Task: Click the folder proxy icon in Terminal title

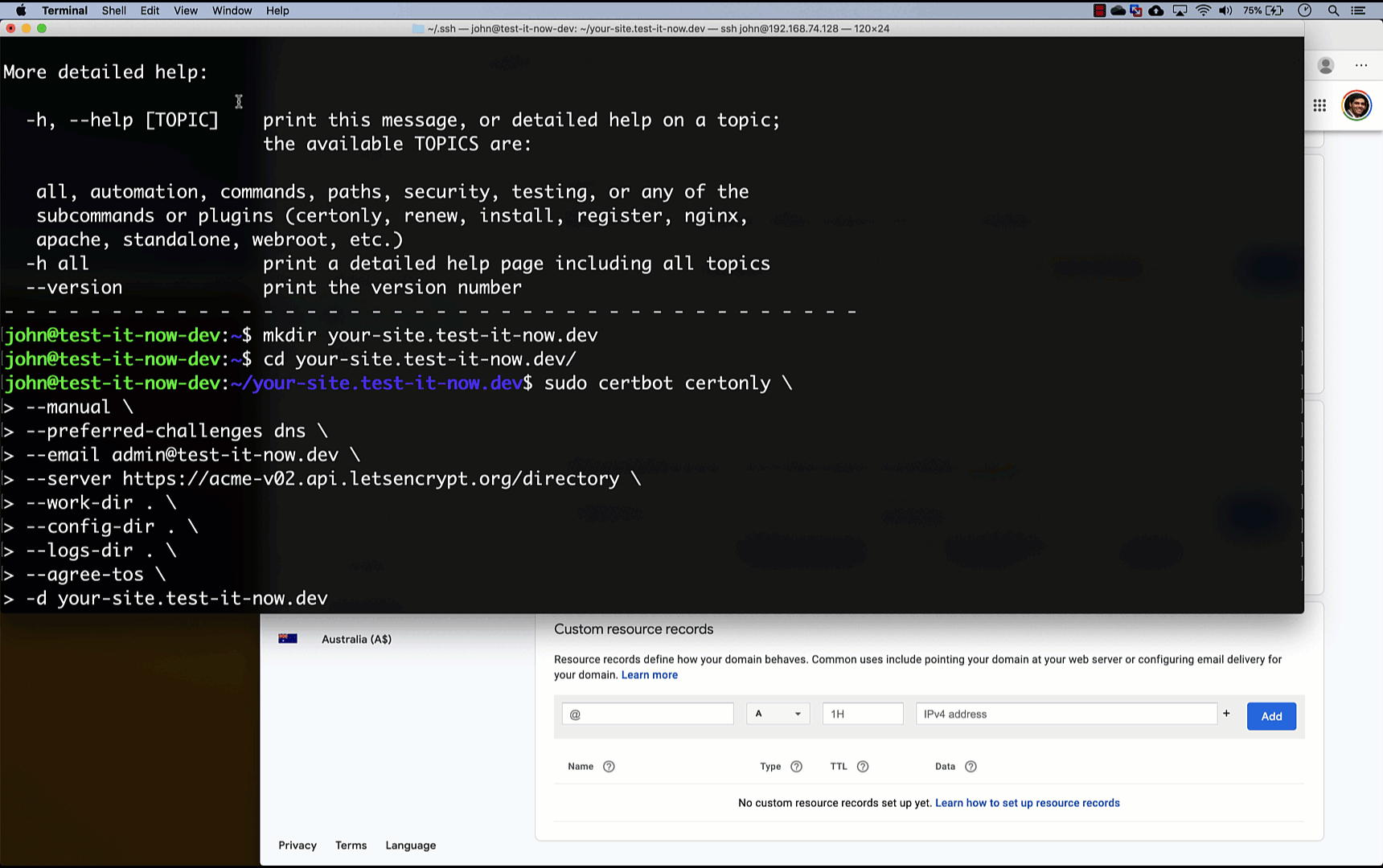Action: [418, 29]
